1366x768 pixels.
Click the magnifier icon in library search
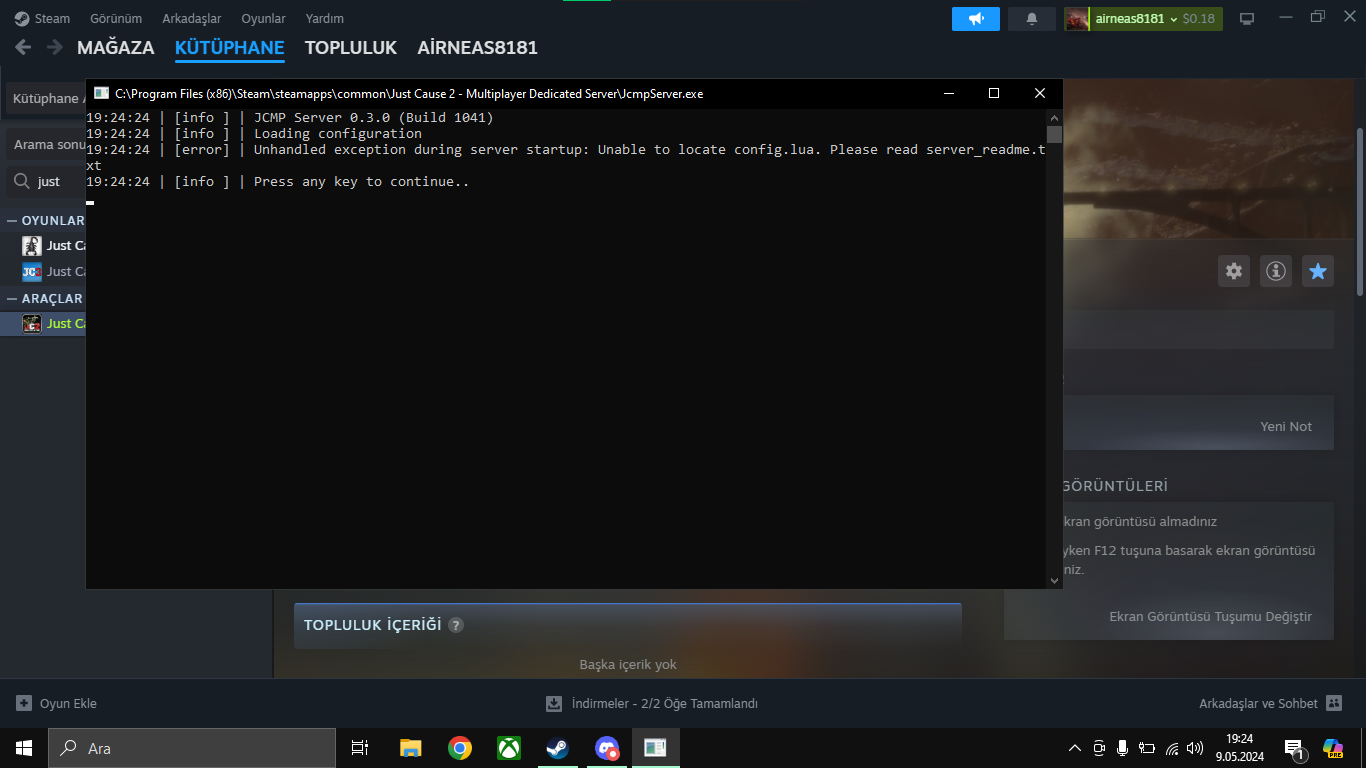(x=21, y=181)
